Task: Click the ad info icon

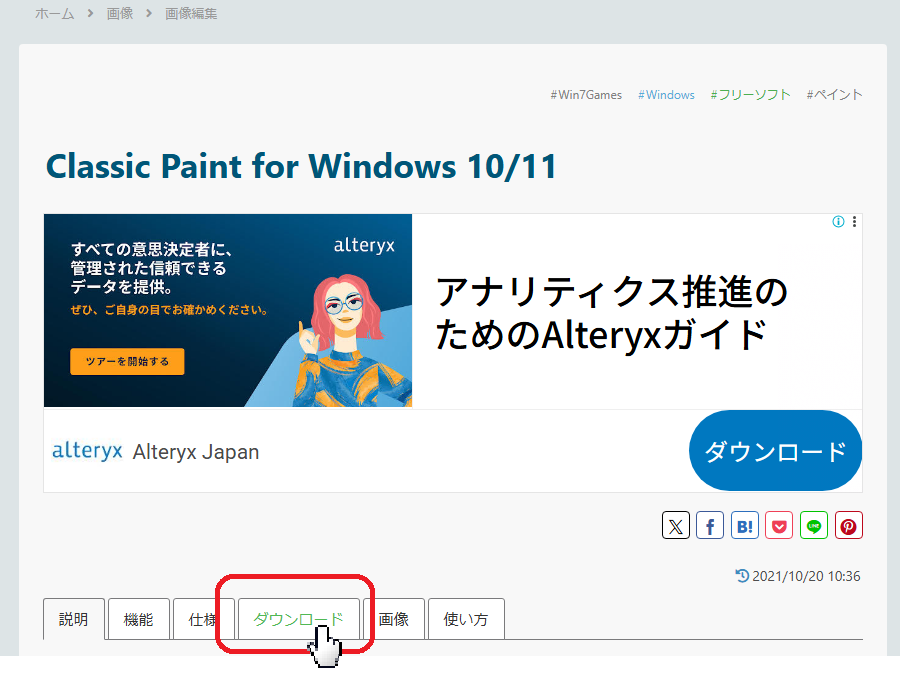Action: 838,222
